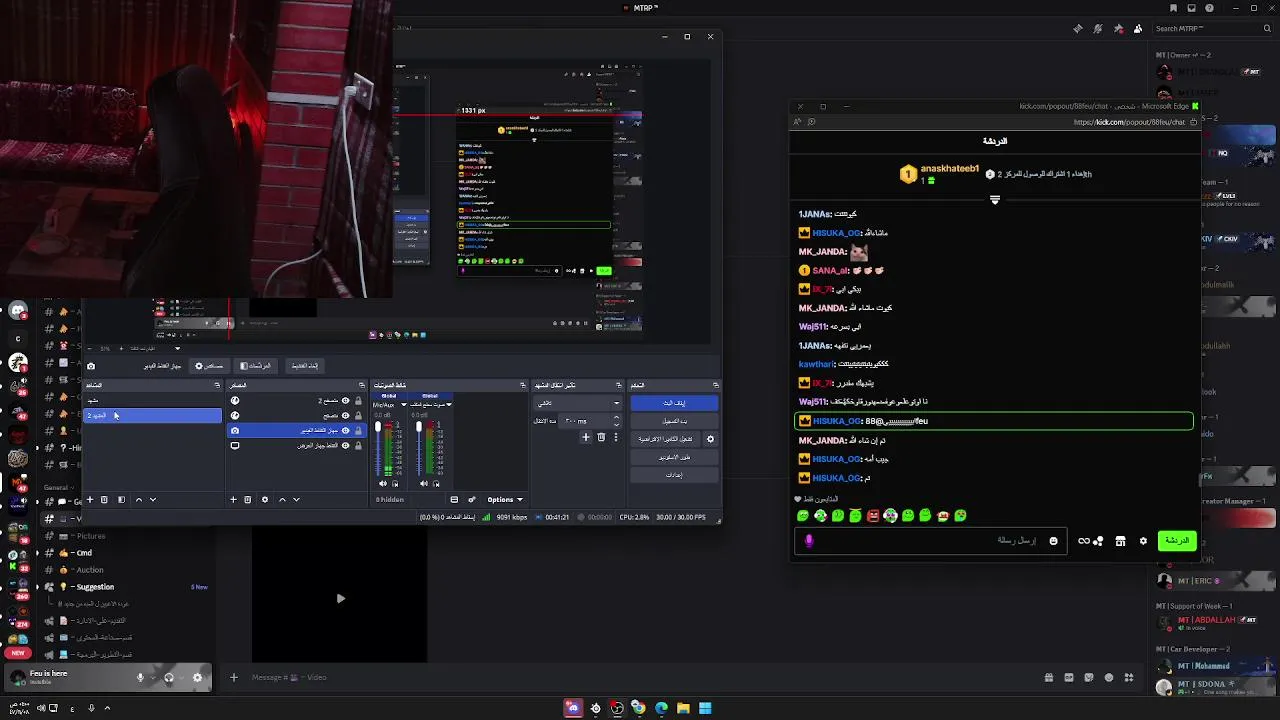Open virtual camera settings gear

click(710, 439)
